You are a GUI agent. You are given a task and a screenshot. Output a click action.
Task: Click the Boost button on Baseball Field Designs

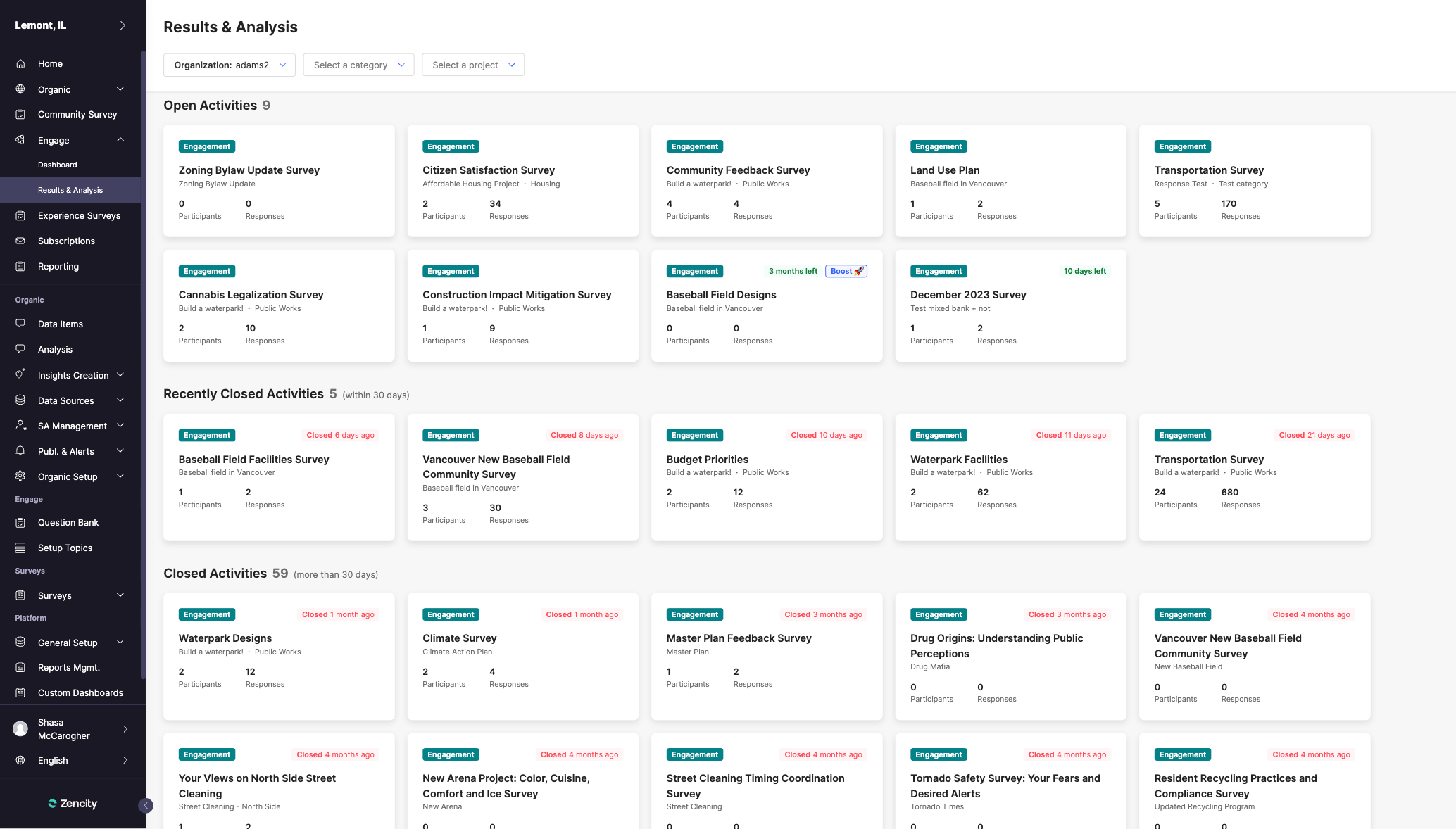tap(846, 271)
